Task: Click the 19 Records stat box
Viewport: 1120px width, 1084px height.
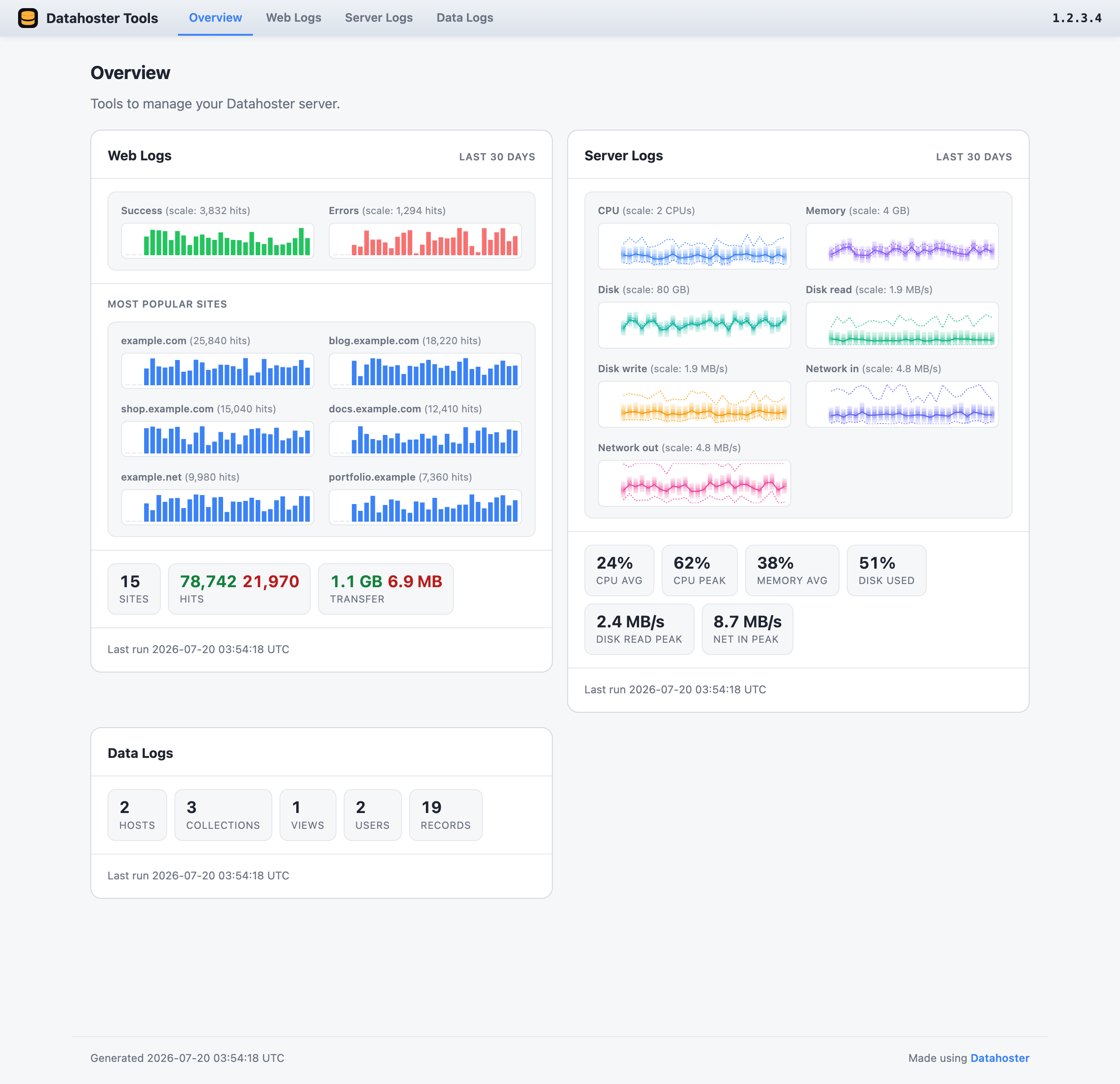Action: [x=446, y=815]
